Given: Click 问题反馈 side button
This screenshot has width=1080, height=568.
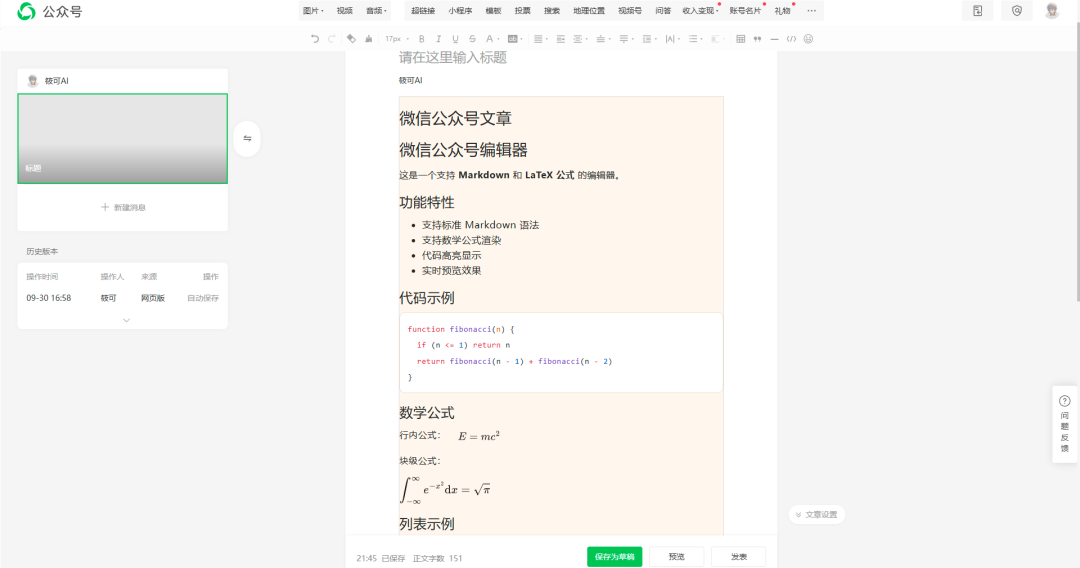Looking at the screenshot, I should [1065, 424].
